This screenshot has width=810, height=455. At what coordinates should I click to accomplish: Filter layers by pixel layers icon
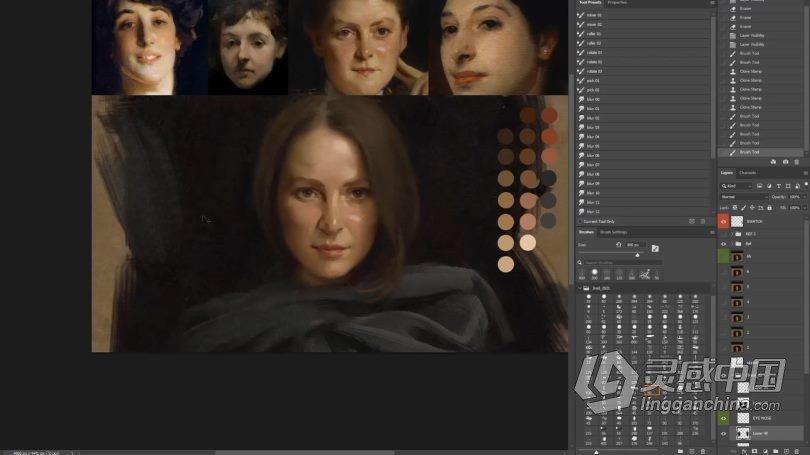point(759,186)
